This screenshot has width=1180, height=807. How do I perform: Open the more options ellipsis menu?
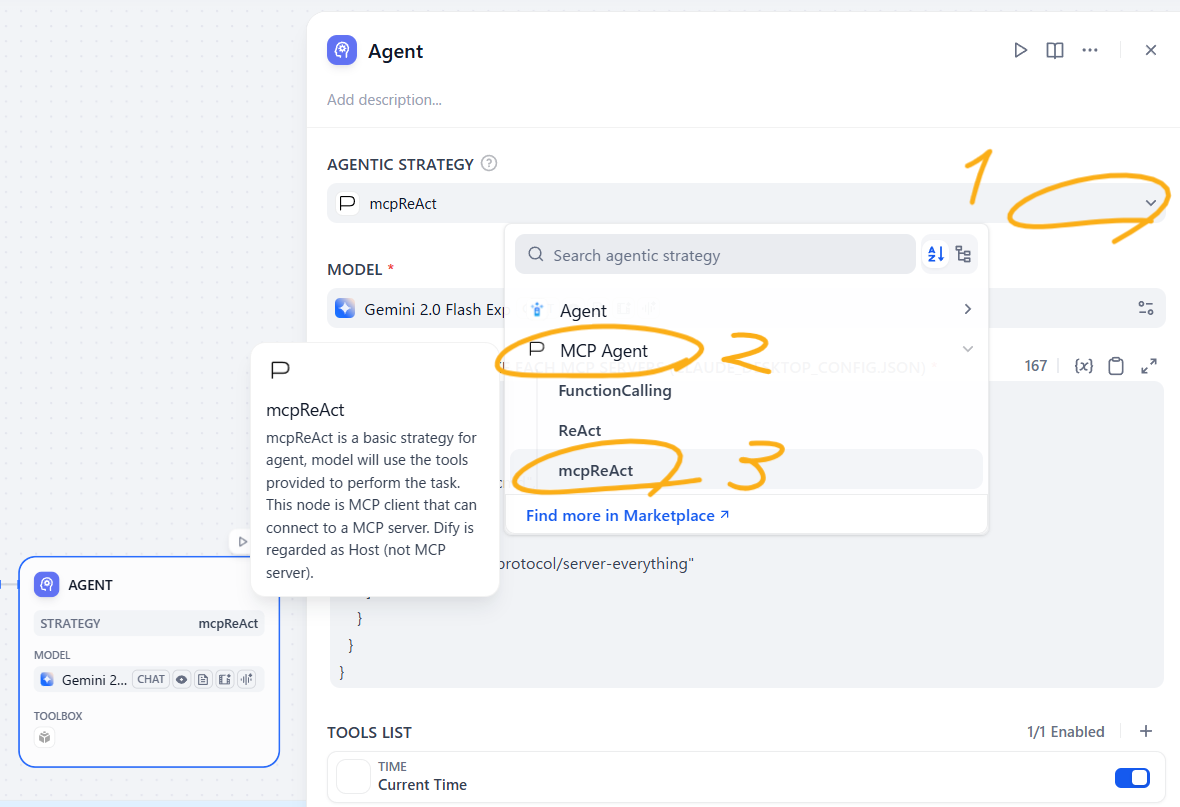pyautogui.click(x=1090, y=50)
